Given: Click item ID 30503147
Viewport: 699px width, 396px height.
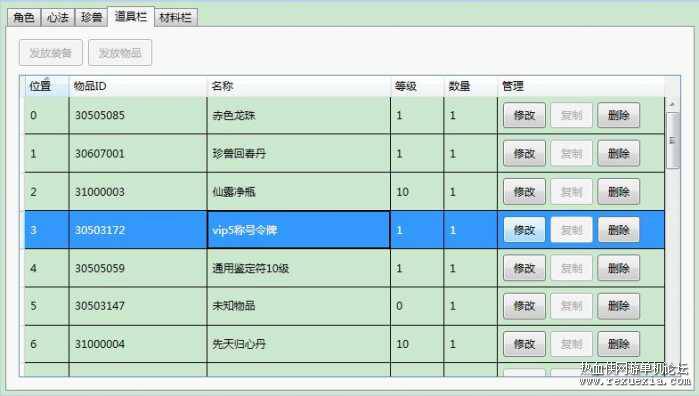Looking at the screenshot, I should 138,306.
